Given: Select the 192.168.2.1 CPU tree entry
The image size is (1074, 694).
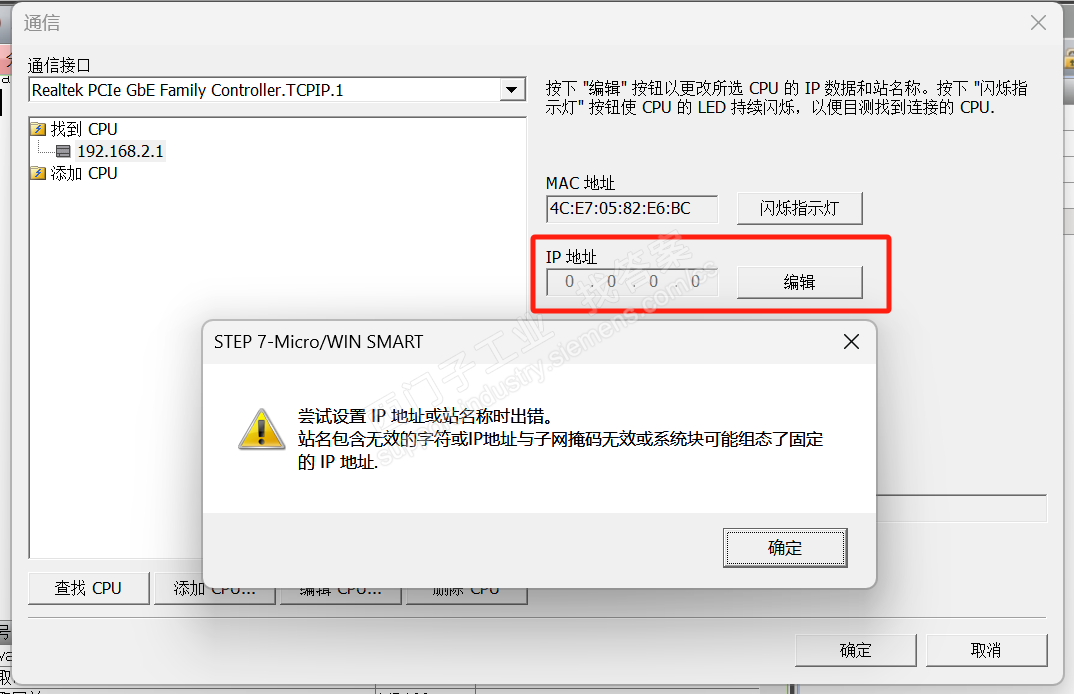Looking at the screenshot, I should (x=121, y=151).
